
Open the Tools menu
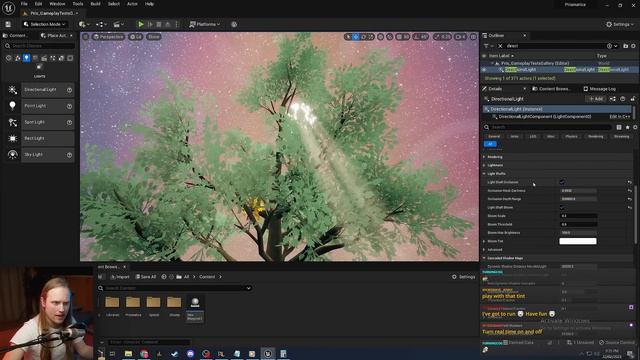pyautogui.click(x=78, y=4)
